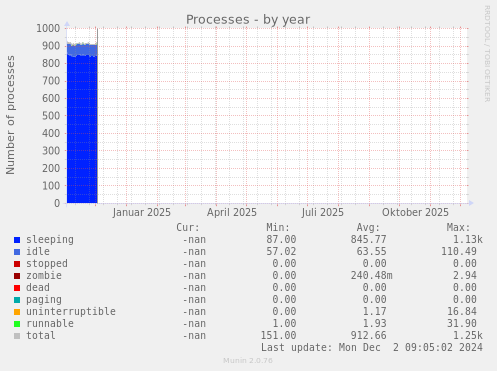This screenshot has height=371, width=497.
Task: Click the '300' y-axis tick label
Action: 51,151
